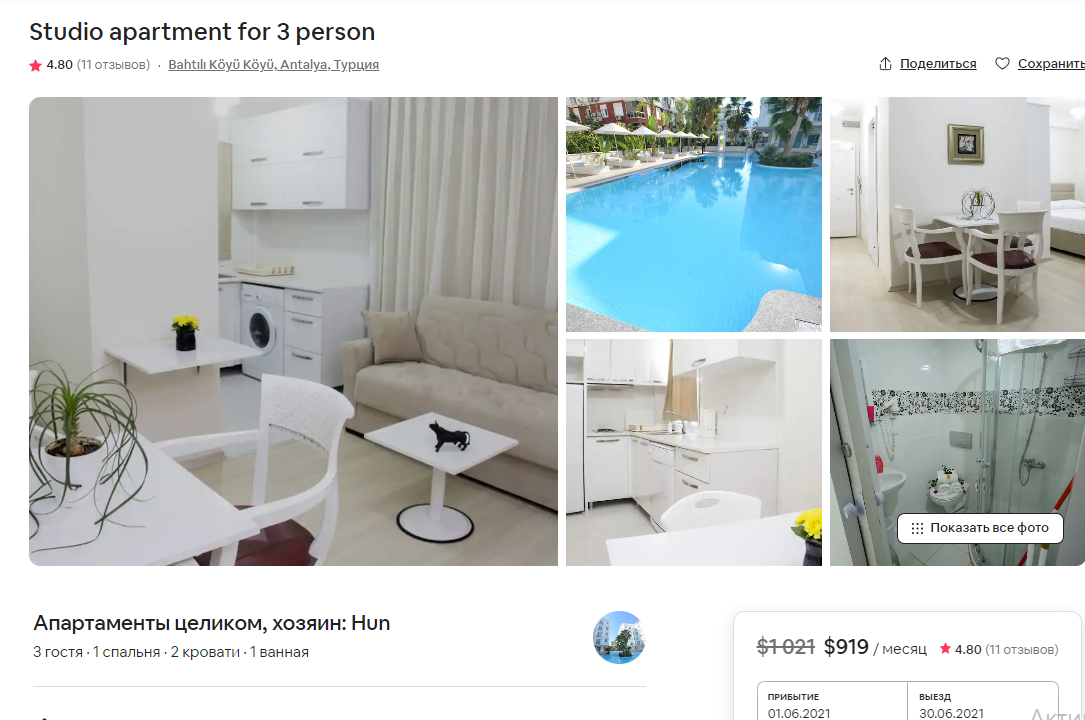The height and width of the screenshot is (720, 1085).
Task: Open the Выезд checkout date field
Action: (x=983, y=701)
